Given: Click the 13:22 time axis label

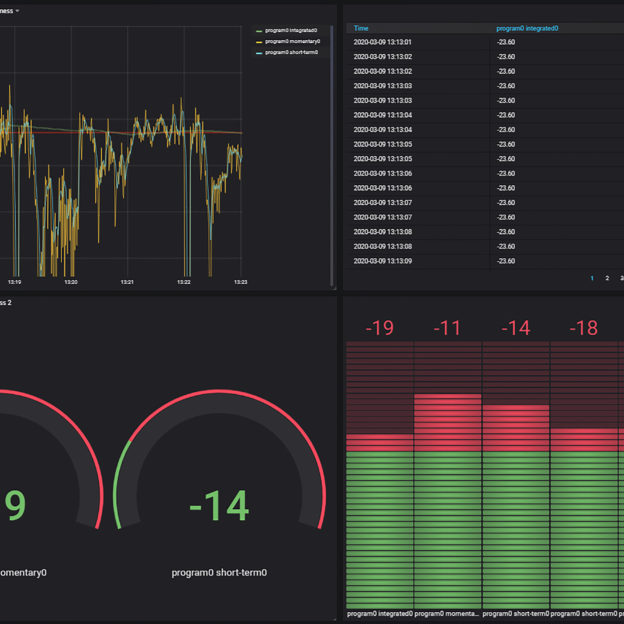Looking at the screenshot, I should click(183, 282).
